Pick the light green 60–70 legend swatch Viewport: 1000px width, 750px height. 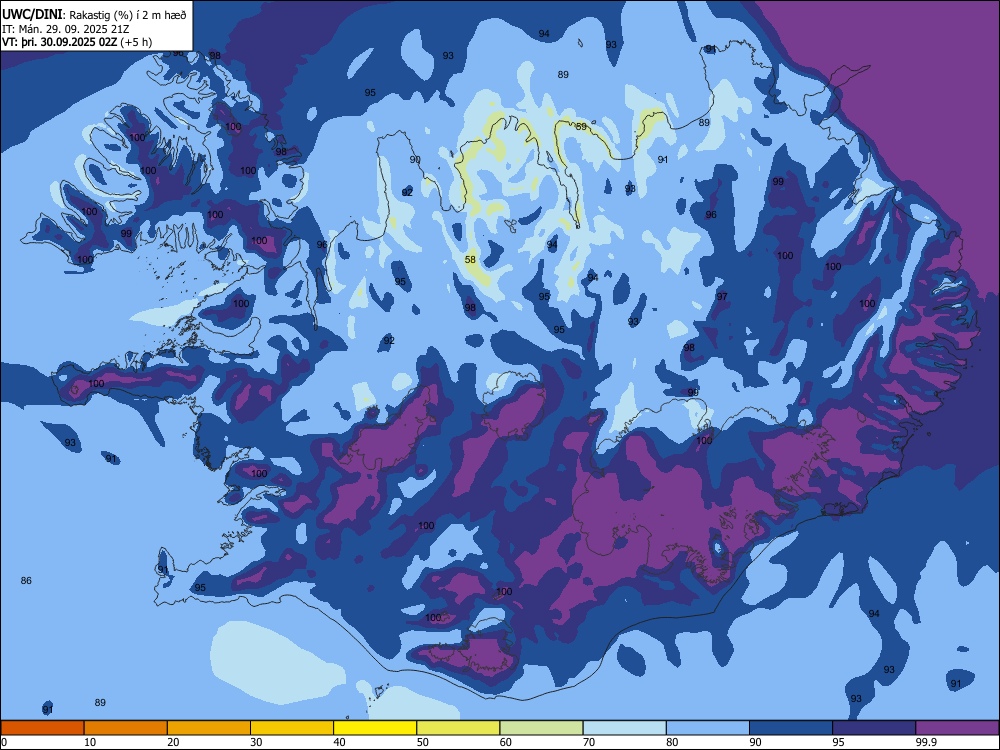[x=541, y=728]
